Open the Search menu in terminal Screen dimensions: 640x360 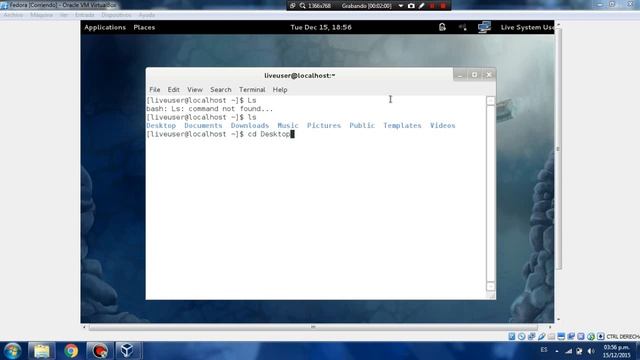point(221,89)
